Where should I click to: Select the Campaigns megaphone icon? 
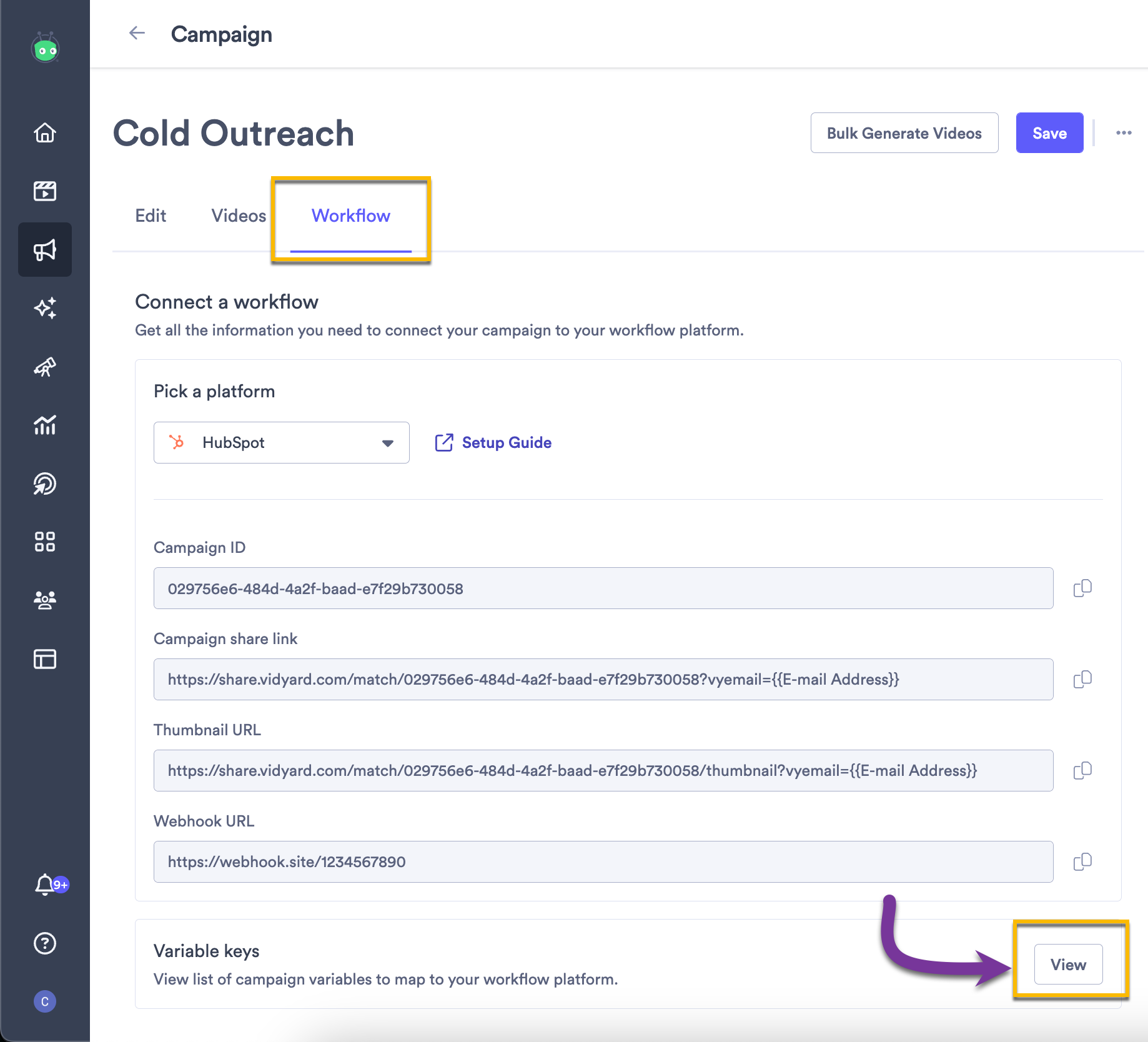click(x=45, y=250)
